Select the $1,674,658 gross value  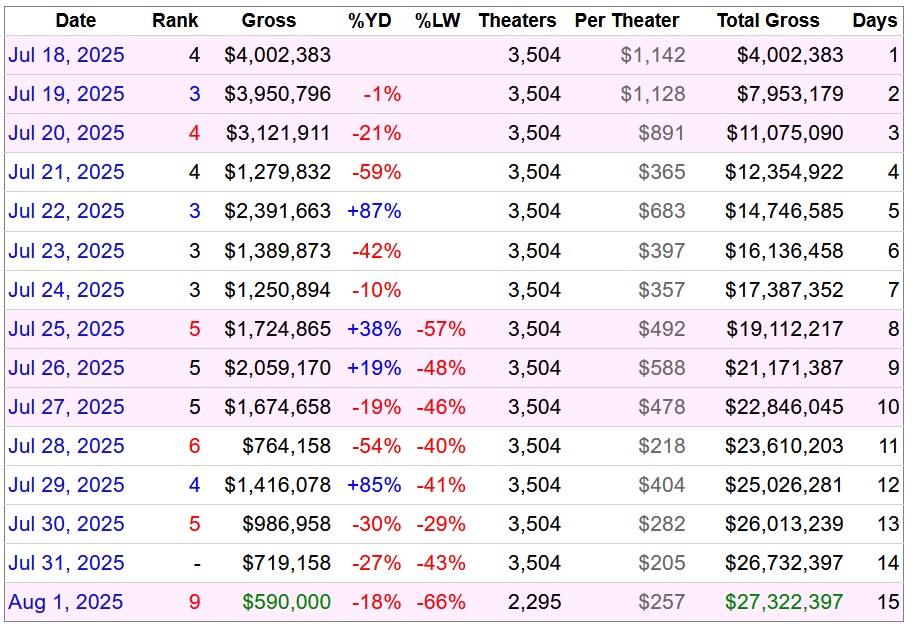point(277,408)
